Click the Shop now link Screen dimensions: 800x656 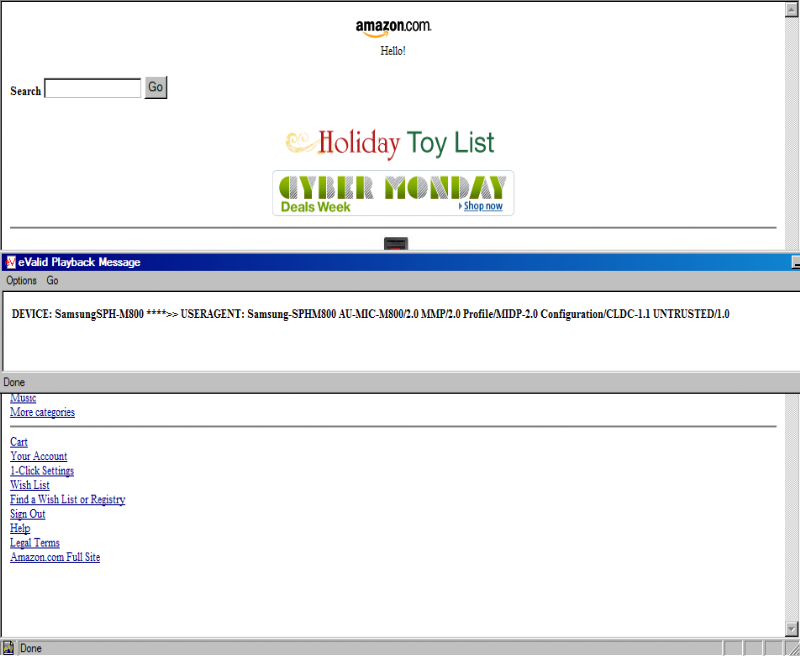483,206
